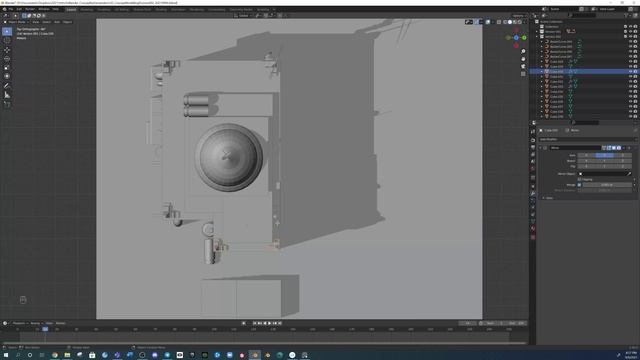This screenshot has height=360, width=640.
Task: Toggle Flip Z in Mirror modifier
Action: point(622,166)
